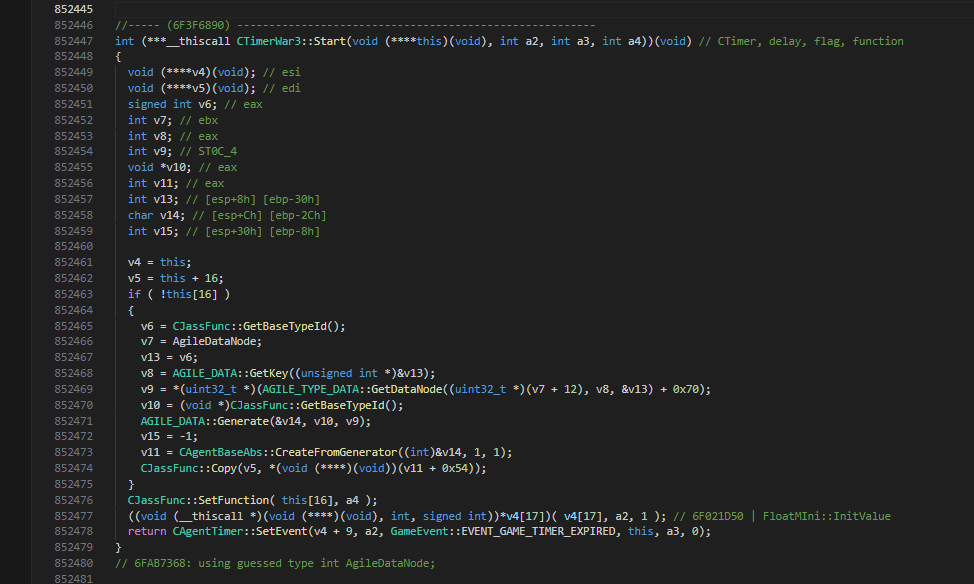The height and width of the screenshot is (584, 974).
Task: Click line number 852480
Action: [73, 563]
